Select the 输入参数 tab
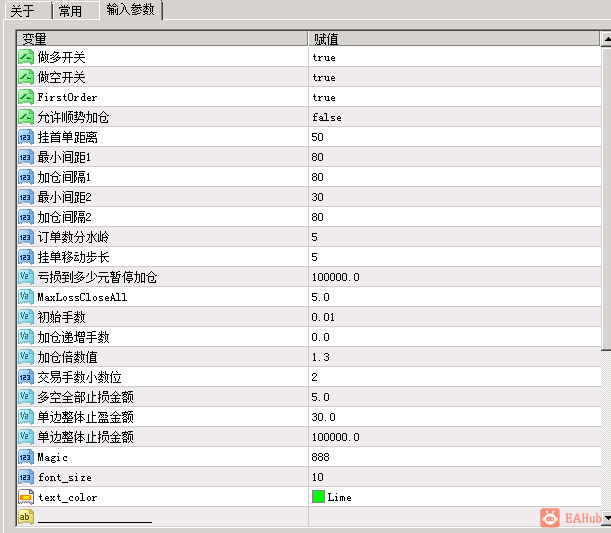611x533 pixels. click(x=131, y=9)
